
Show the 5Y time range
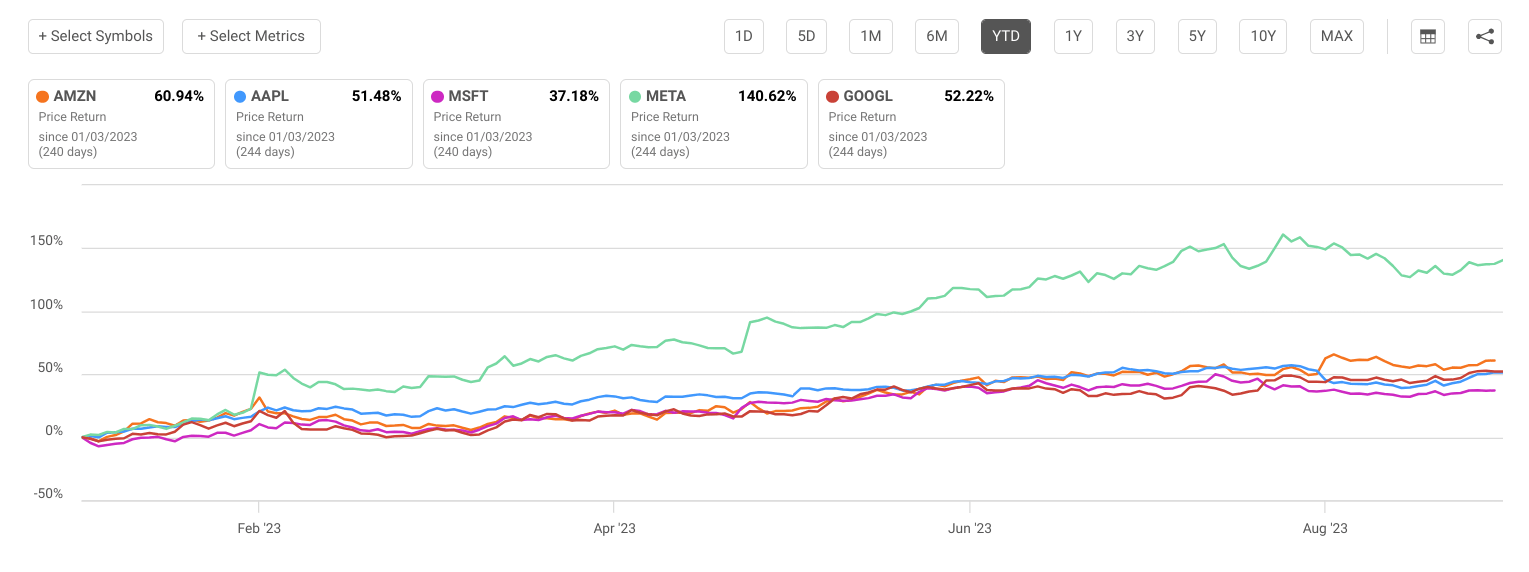[x=1196, y=37]
